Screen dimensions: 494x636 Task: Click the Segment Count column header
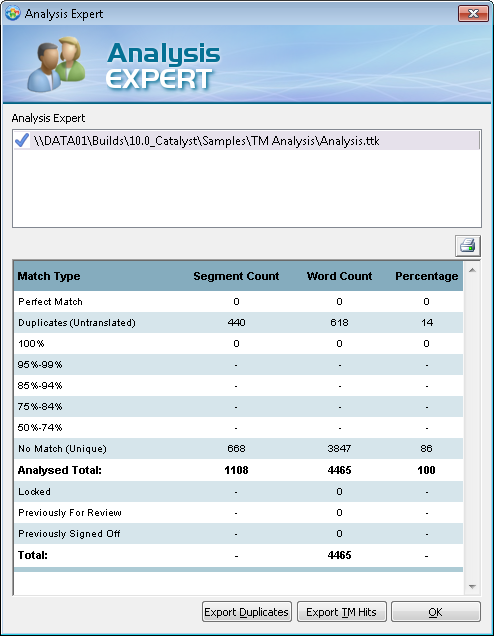coord(236,276)
